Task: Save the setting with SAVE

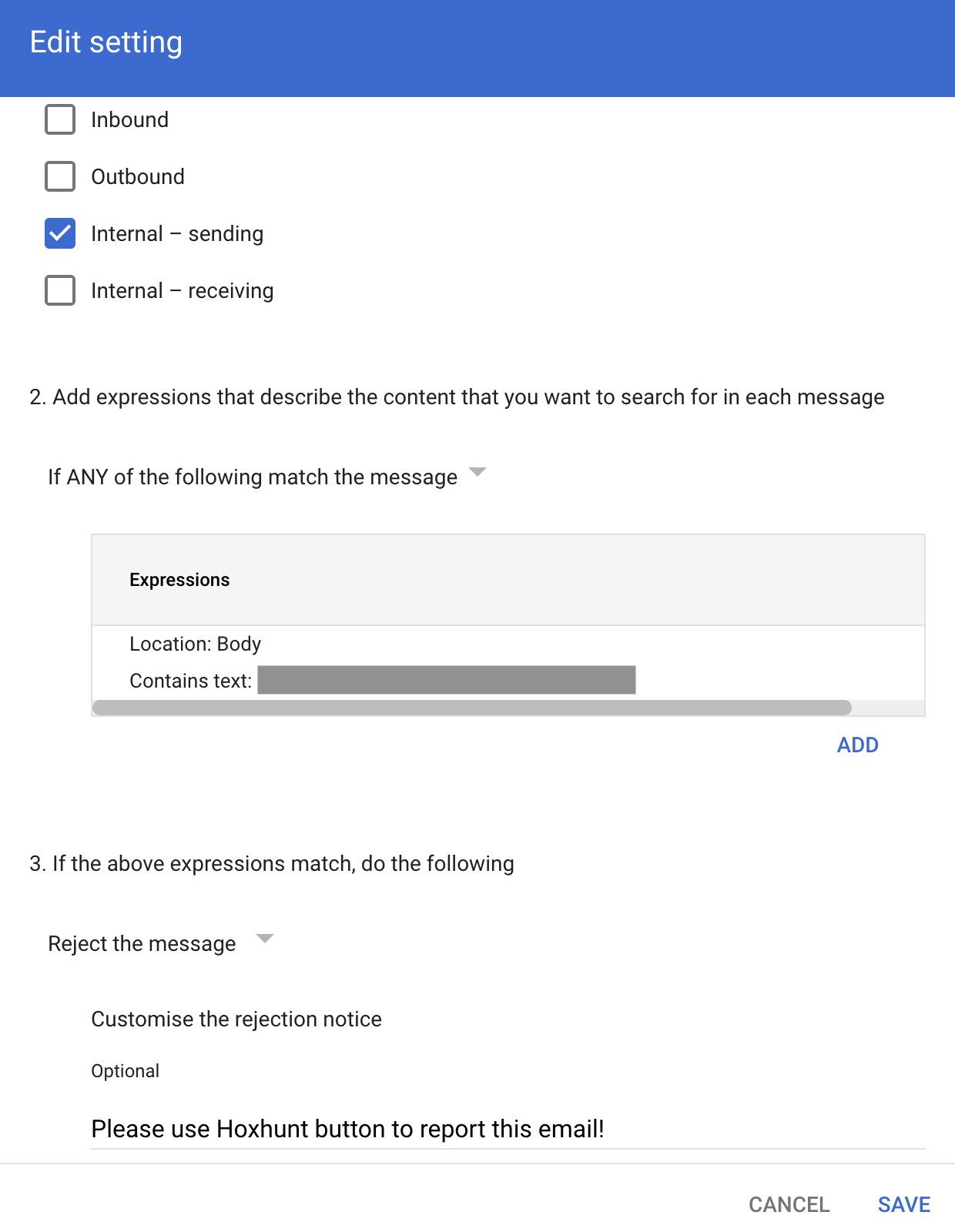Action: point(903,1204)
